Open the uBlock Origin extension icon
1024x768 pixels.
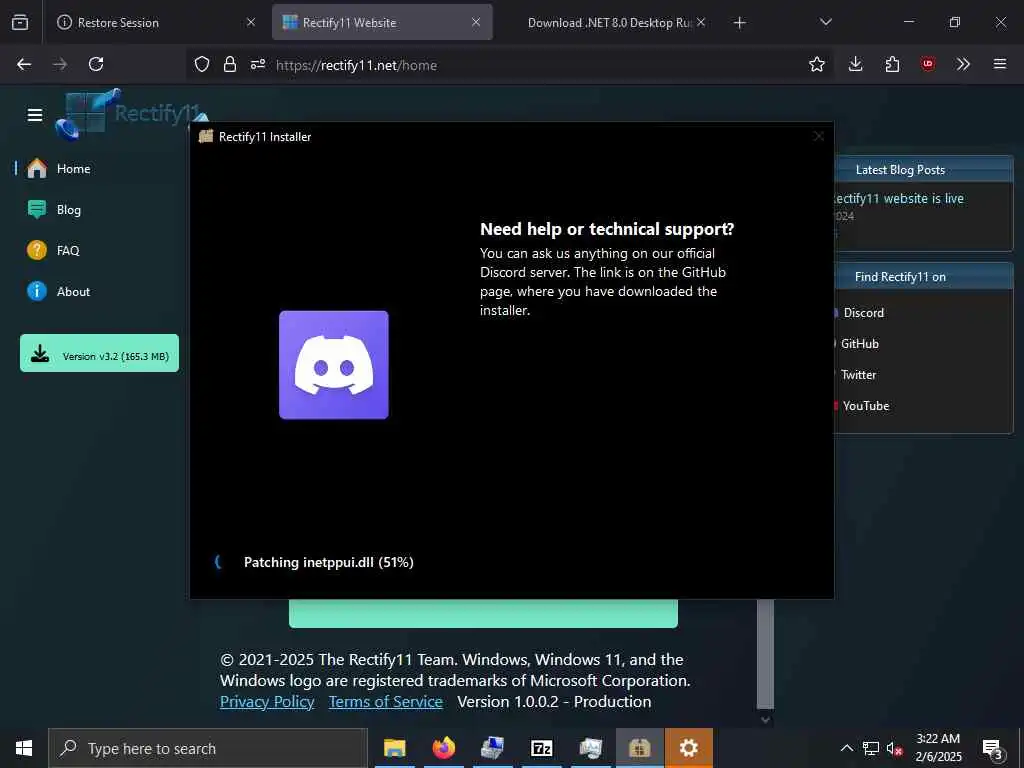point(928,64)
